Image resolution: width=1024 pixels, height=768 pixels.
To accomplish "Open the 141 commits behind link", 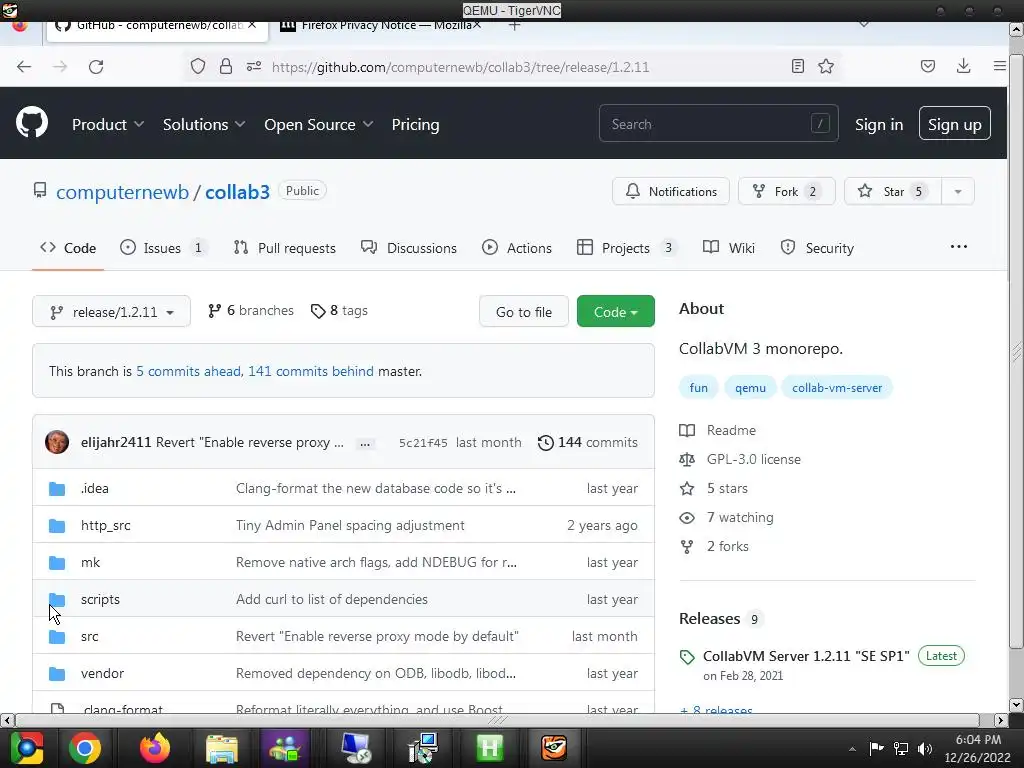I will pos(311,371).
